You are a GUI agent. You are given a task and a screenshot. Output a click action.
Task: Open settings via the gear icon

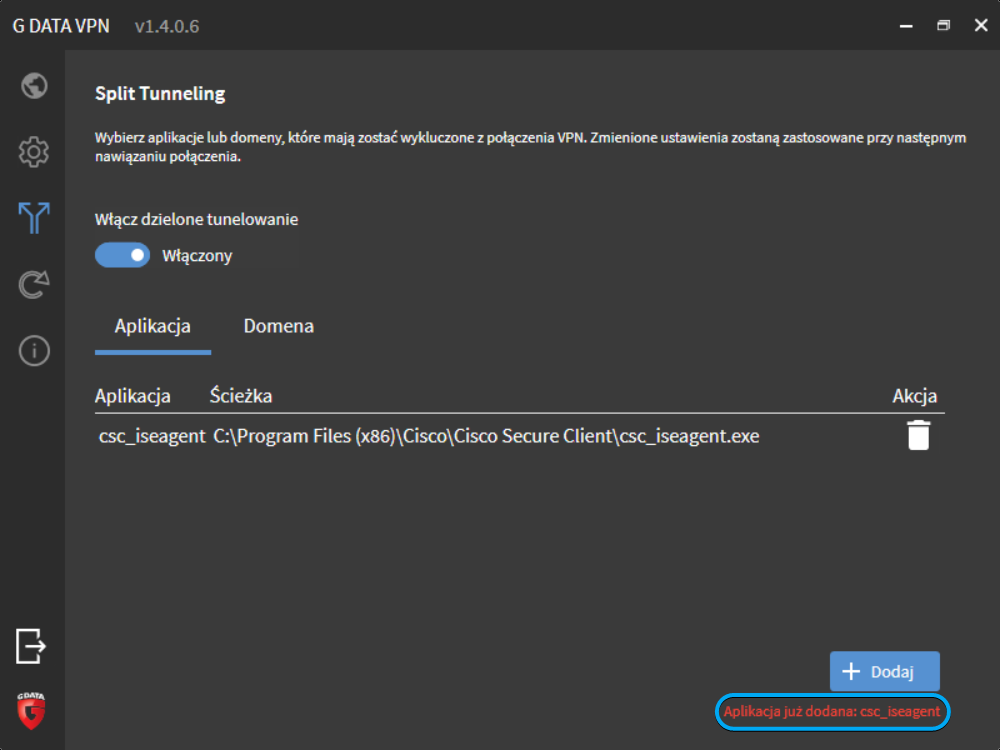(x=34, y=152)
